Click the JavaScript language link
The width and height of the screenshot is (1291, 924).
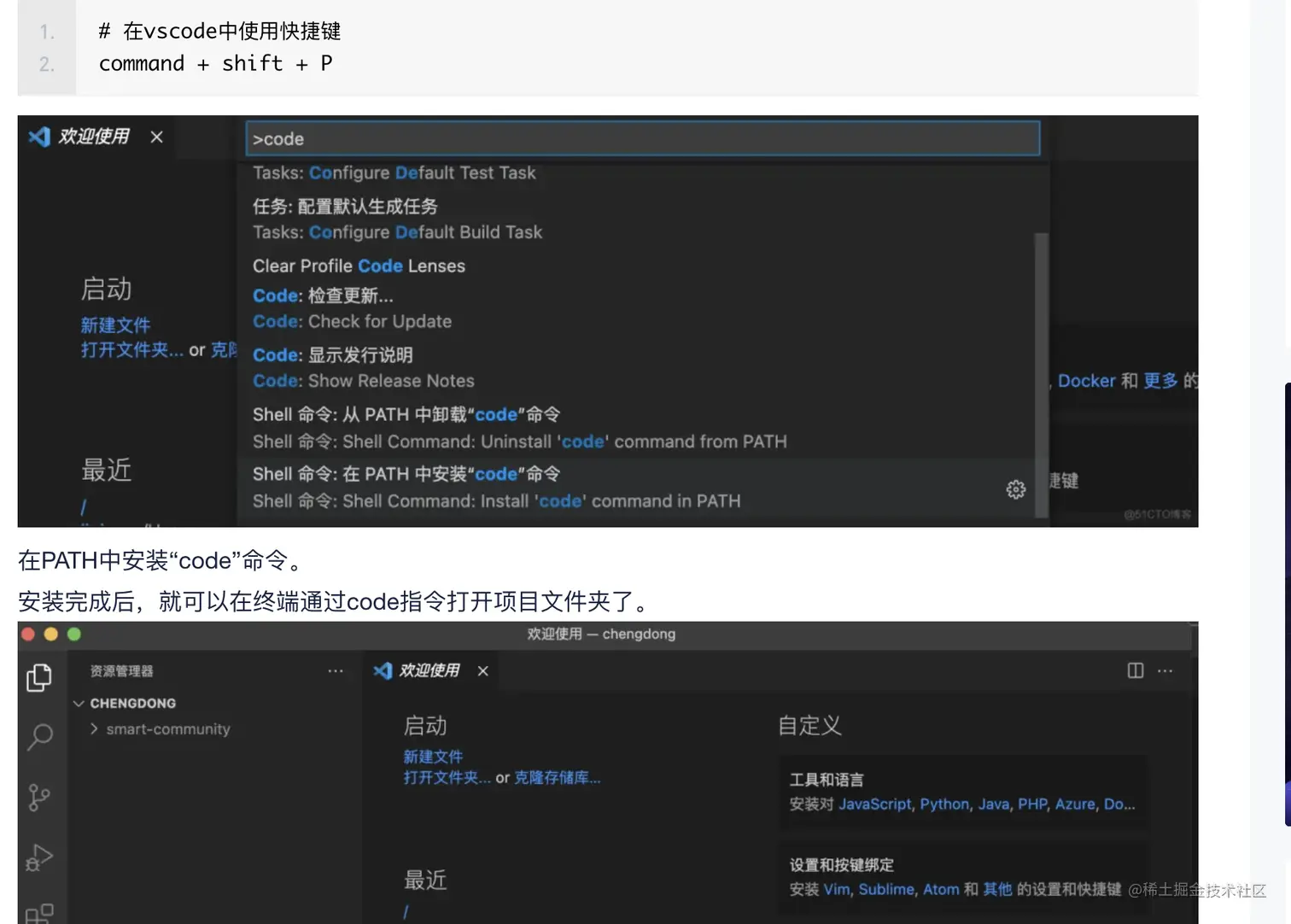[875, 804]
